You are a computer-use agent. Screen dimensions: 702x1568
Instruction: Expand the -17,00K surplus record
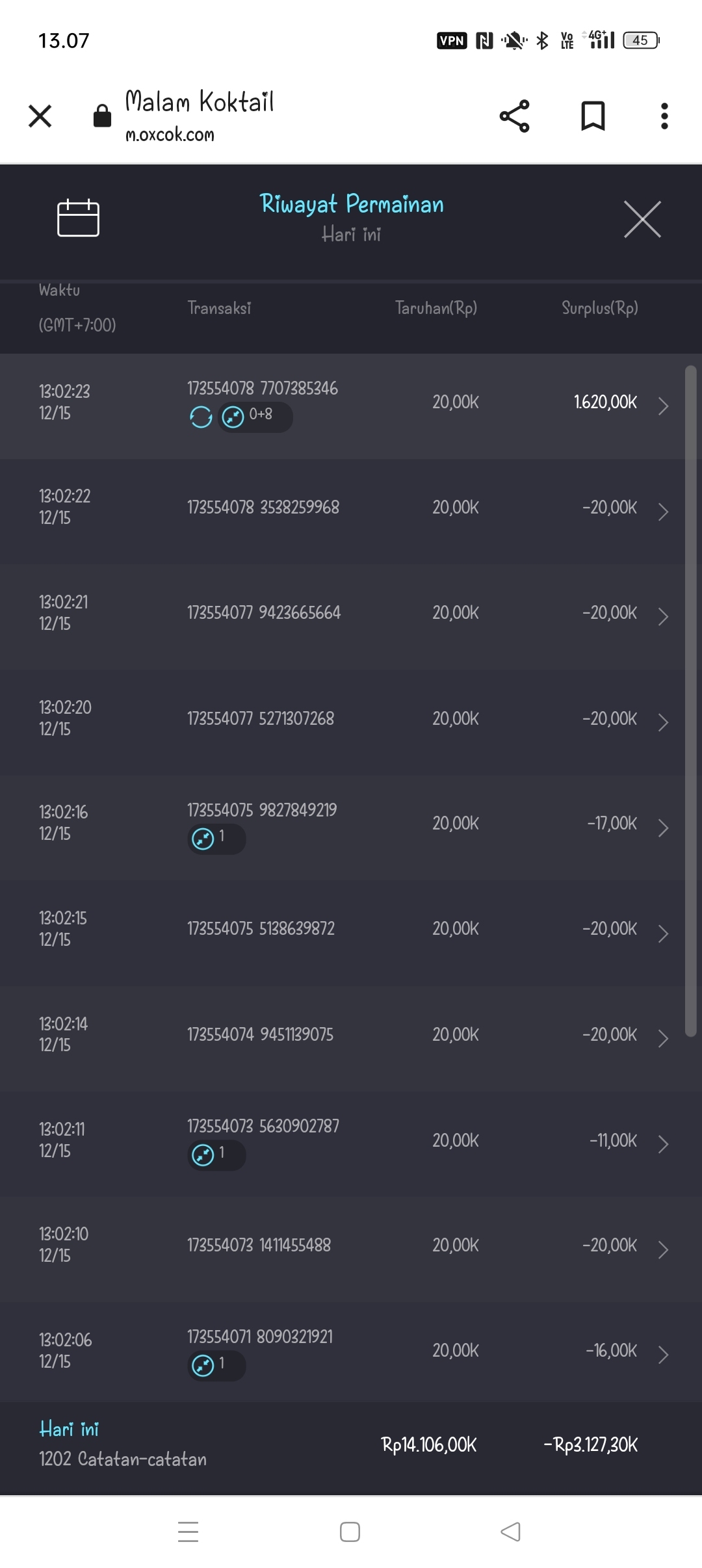(x=663, y=828)
